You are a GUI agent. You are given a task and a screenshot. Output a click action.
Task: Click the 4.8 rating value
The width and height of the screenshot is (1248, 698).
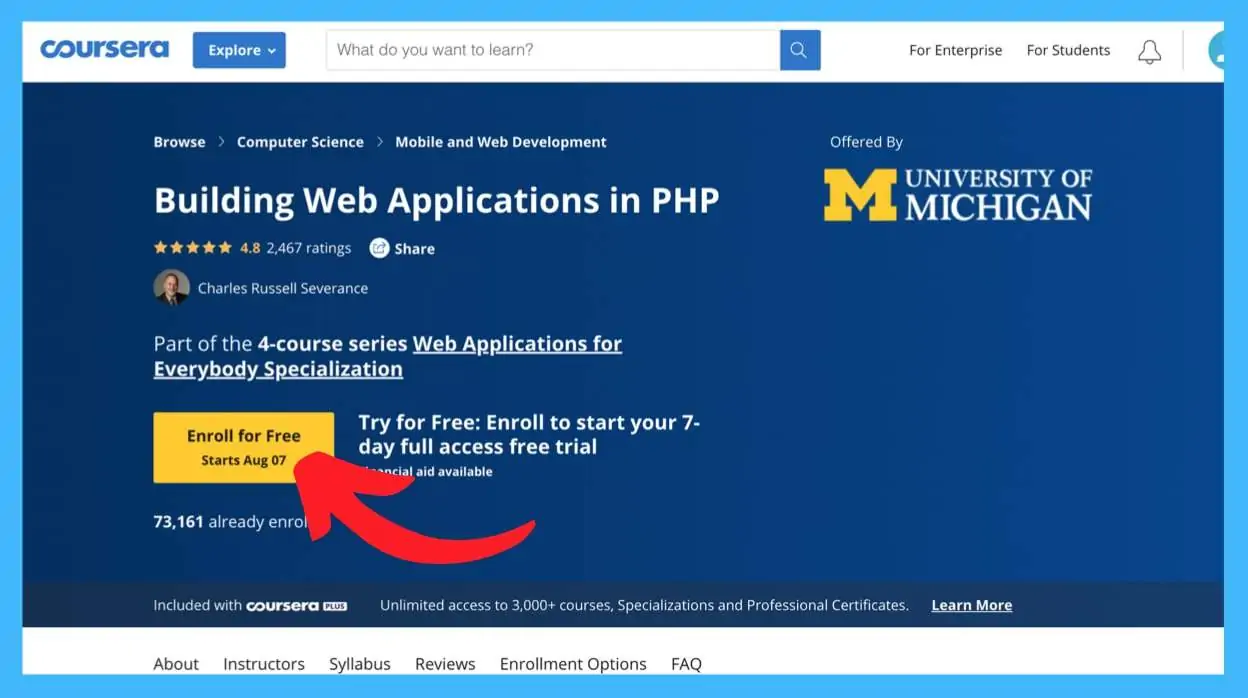point(250,248)
